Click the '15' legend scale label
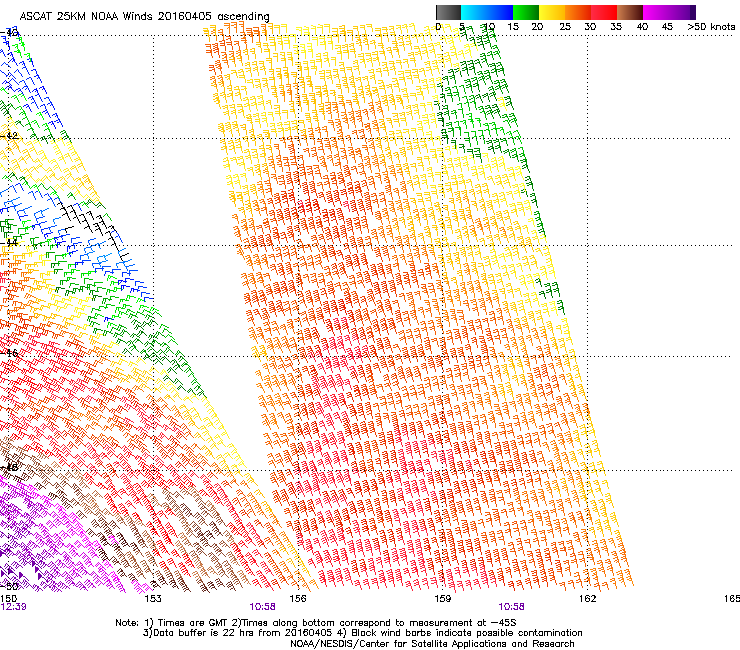The width and height of the screenshot is (740, 650). click(513, 27)
